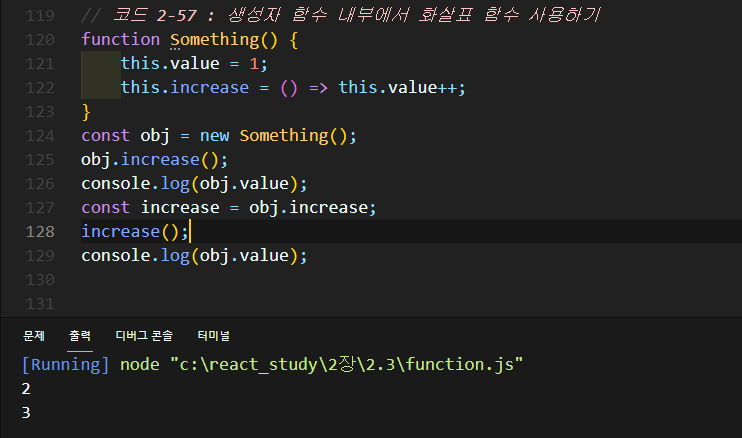
Task: Click output value '3'
Action: (26, 413)
